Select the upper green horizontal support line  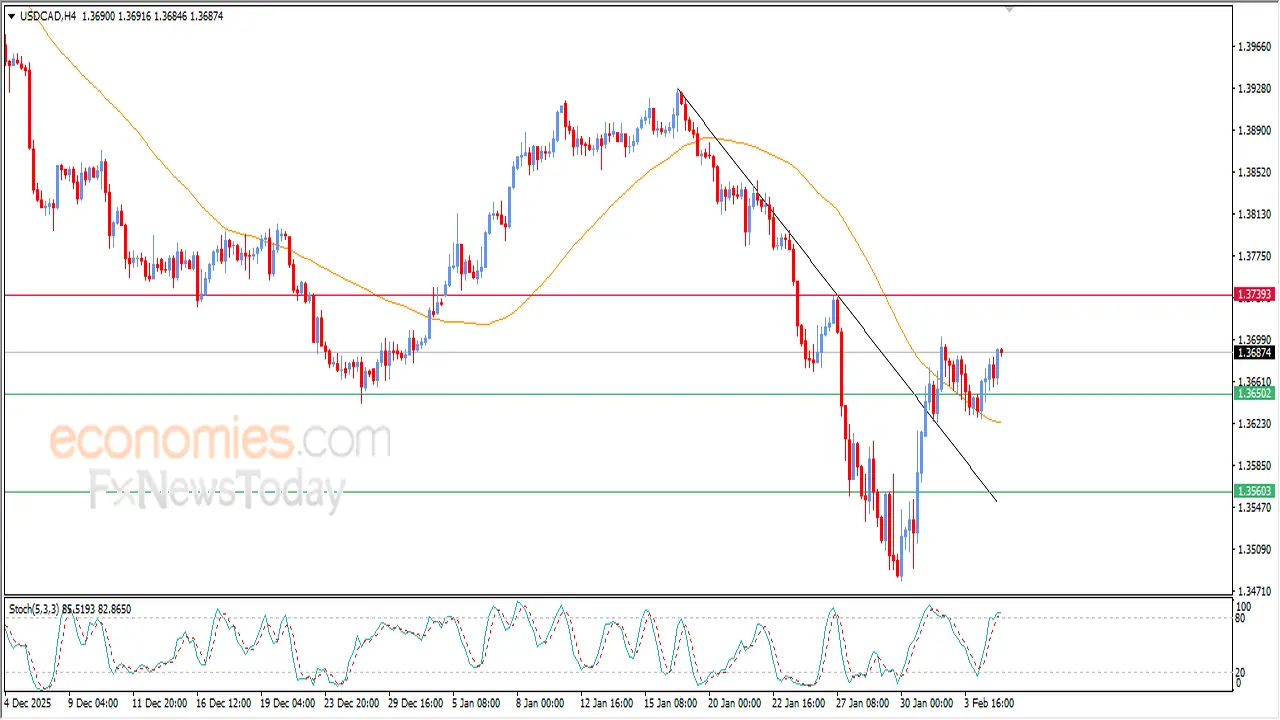coord(600,394)
